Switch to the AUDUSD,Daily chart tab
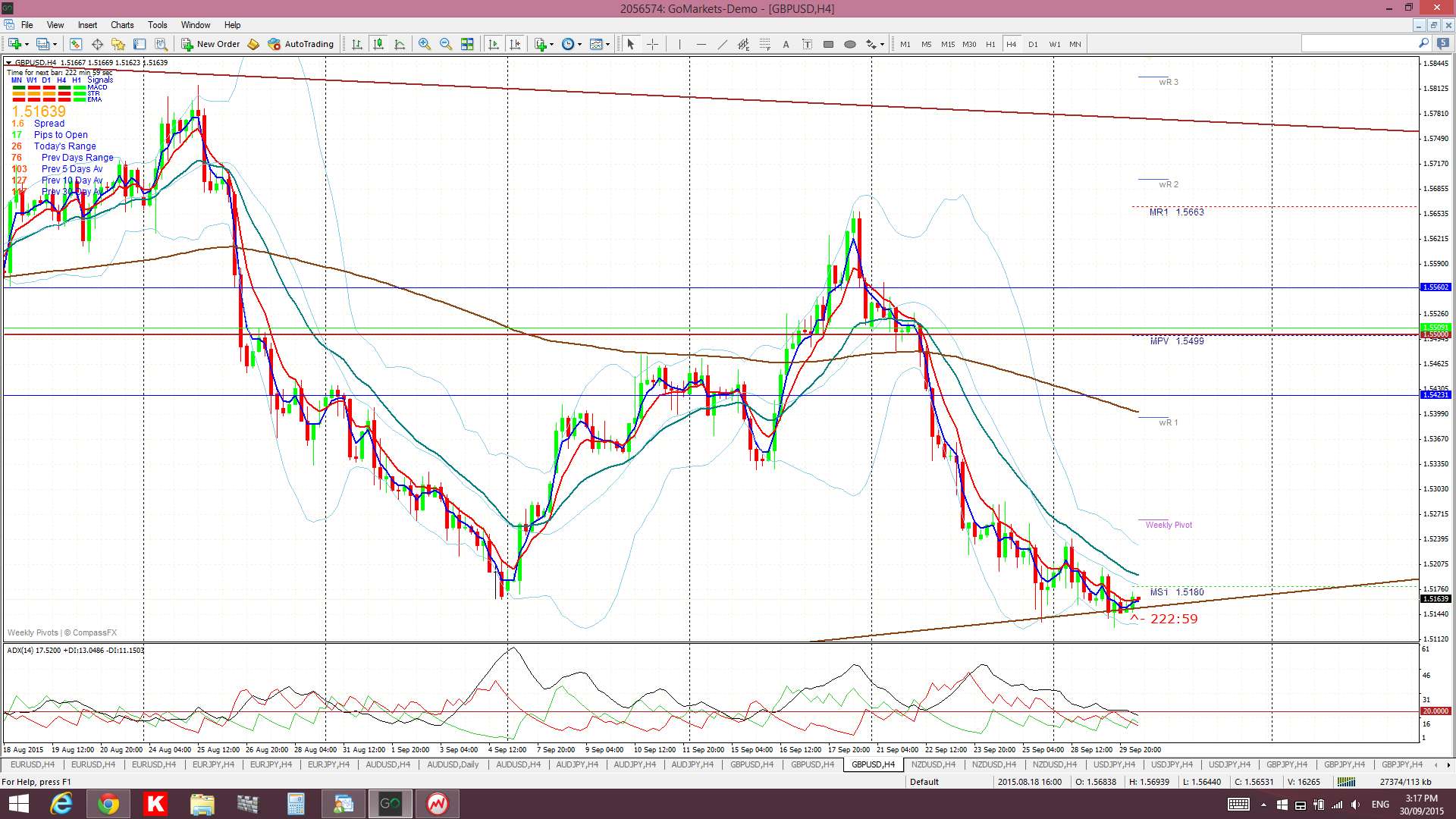 click(x=453, y=764)
